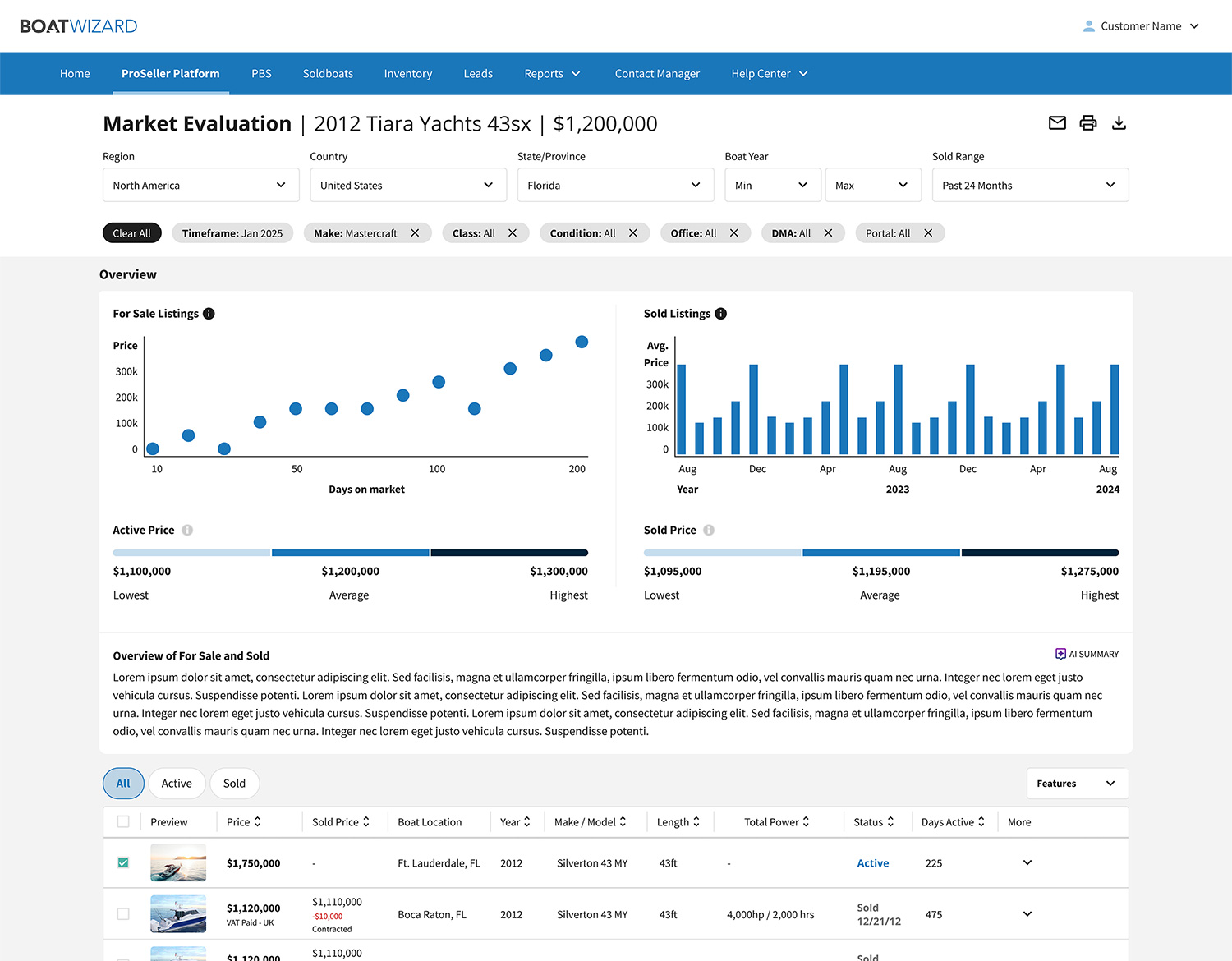Open the email/envelope icon to share evaluation
Screen dimensions: 1232x961
tap(1057, 122)
